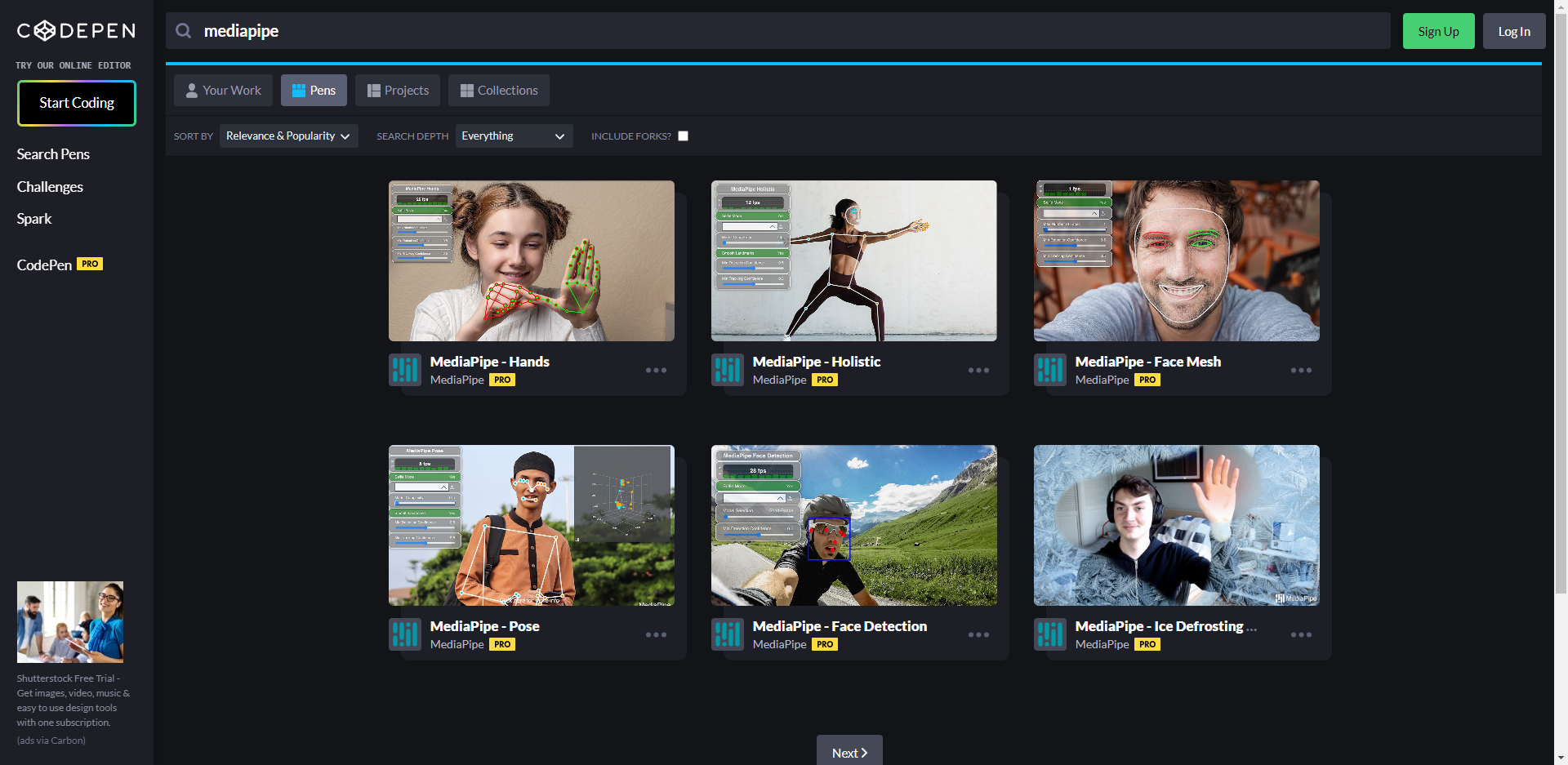Select the Pens tab
Screen dimensions: 1568x765
pyautogui.click(x=314, y=91)
